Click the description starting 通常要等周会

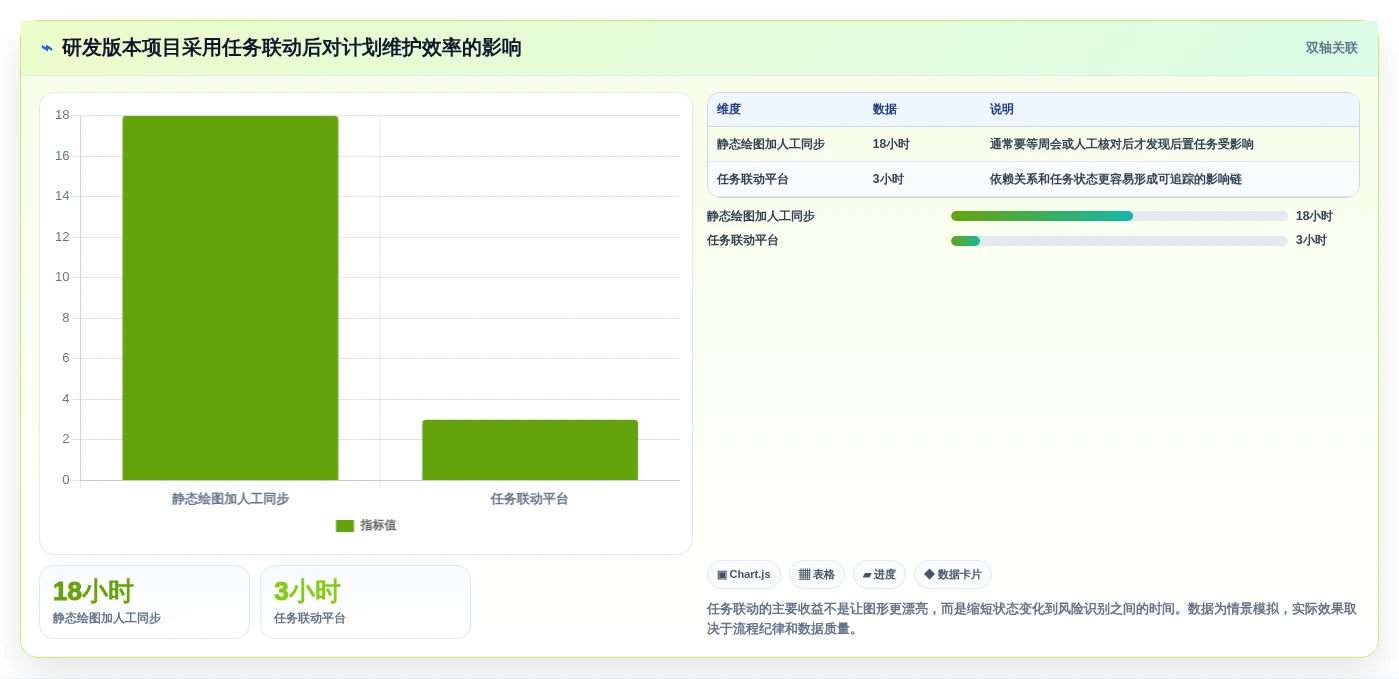pyautogui.click(x=1121, y=144)
